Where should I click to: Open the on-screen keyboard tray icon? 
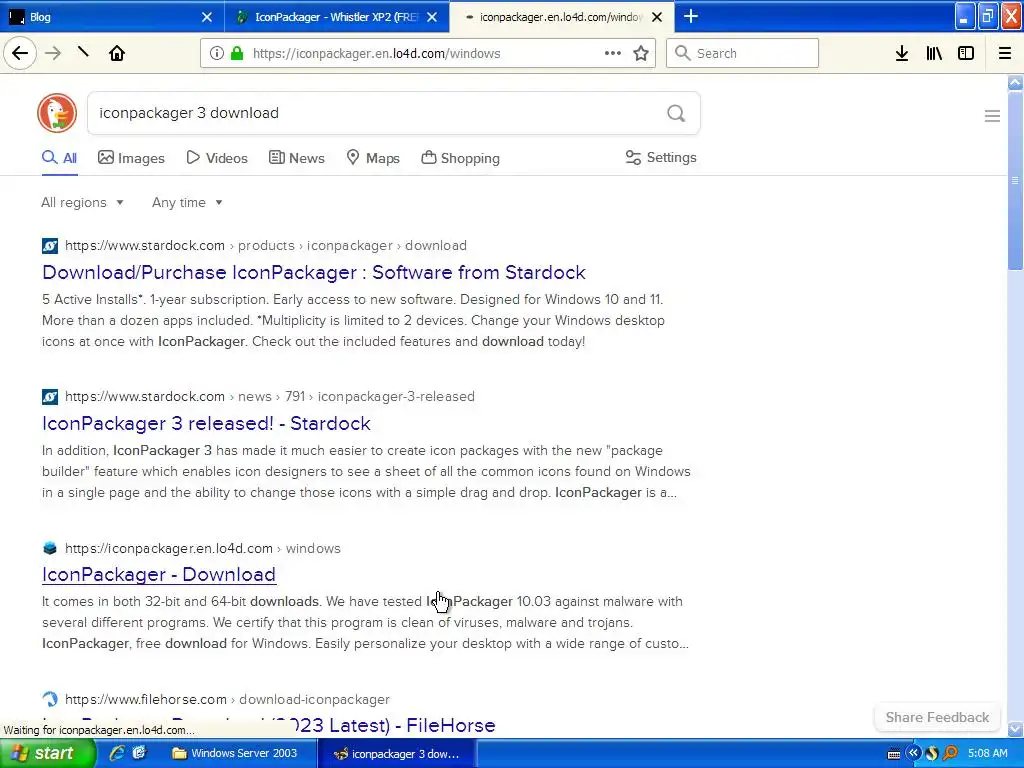pyautogui.click(x=894, y=754)
